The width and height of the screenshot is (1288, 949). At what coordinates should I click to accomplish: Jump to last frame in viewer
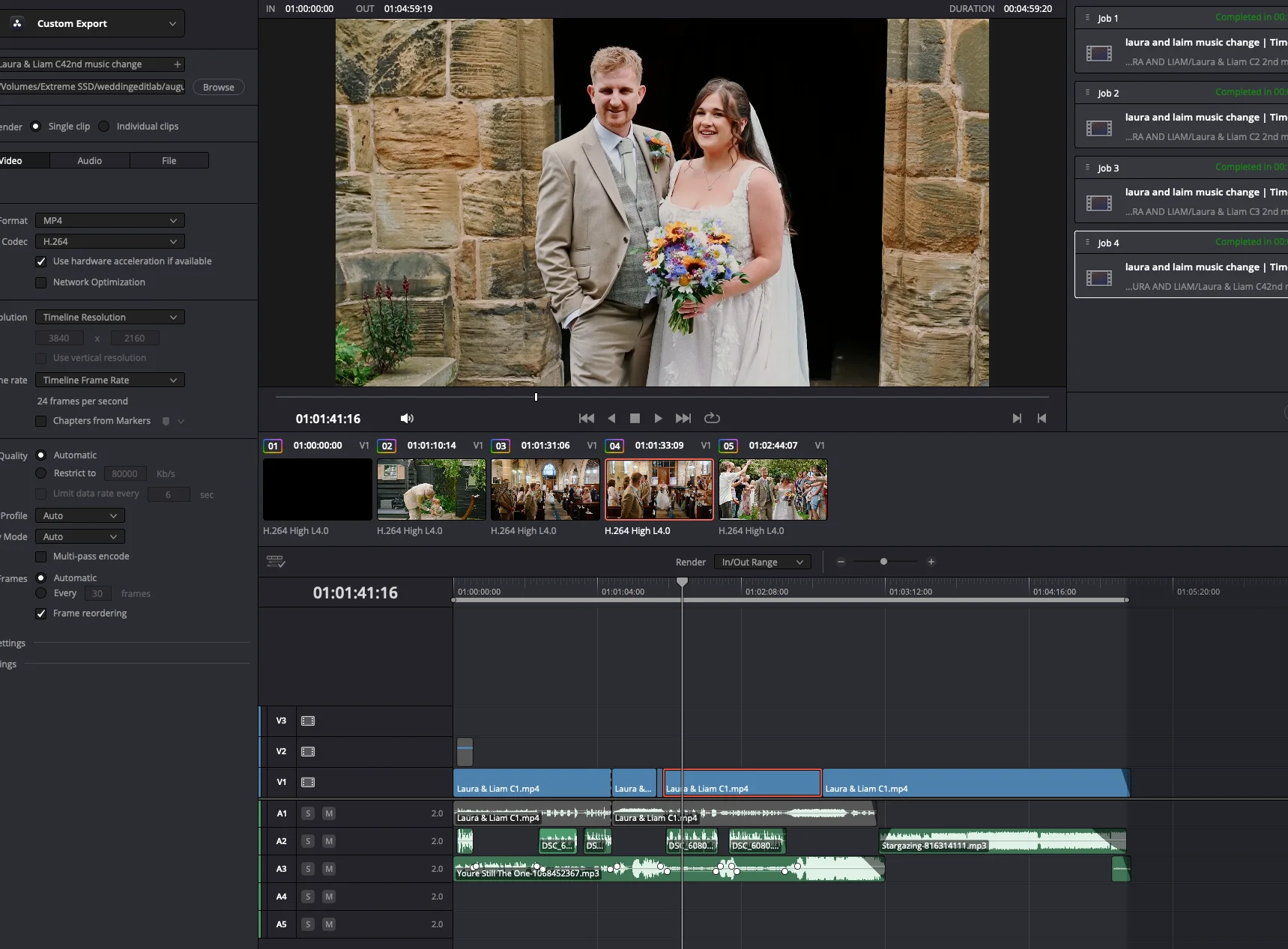point(683,419)
